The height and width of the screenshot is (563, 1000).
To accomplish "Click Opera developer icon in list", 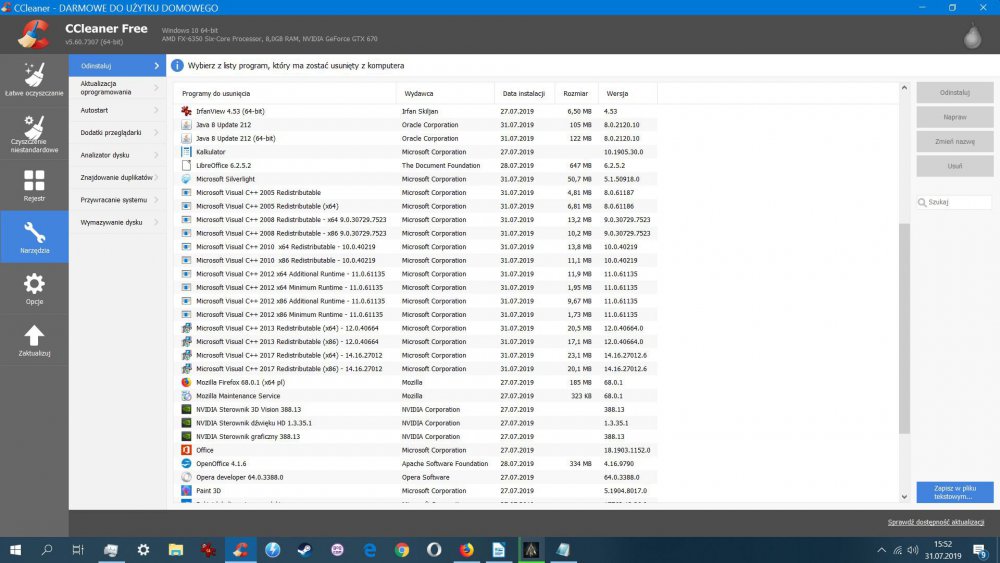I will tap(186, 477).
